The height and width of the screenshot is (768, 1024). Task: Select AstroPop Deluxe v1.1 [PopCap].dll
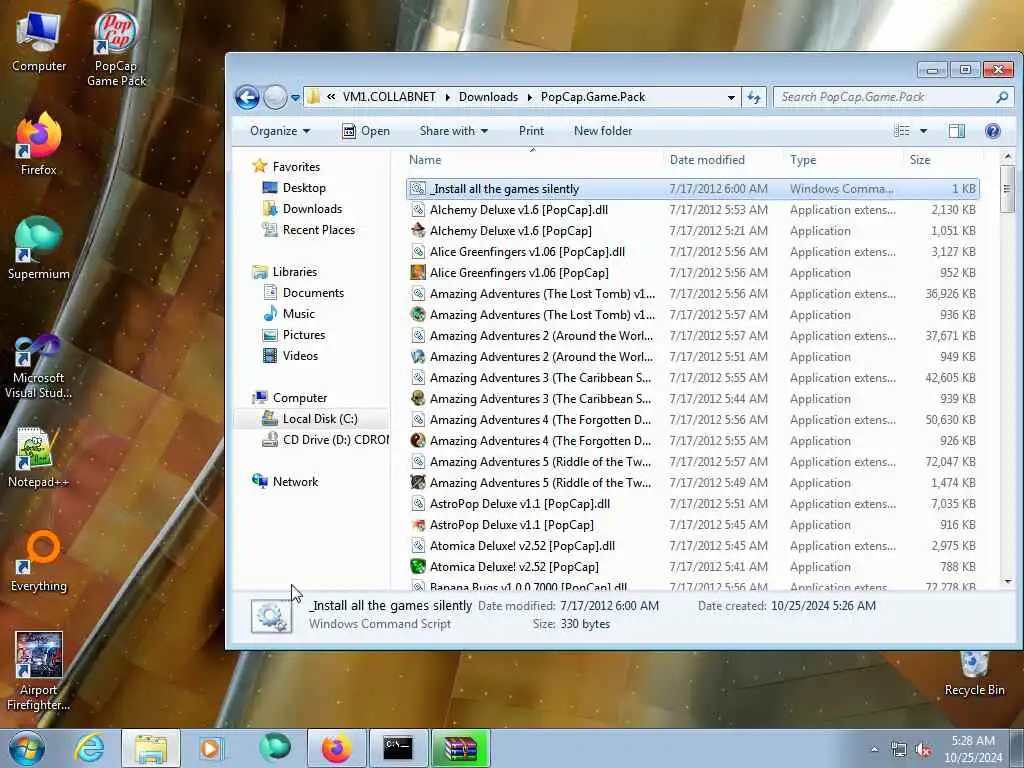[x=692, y=504]
